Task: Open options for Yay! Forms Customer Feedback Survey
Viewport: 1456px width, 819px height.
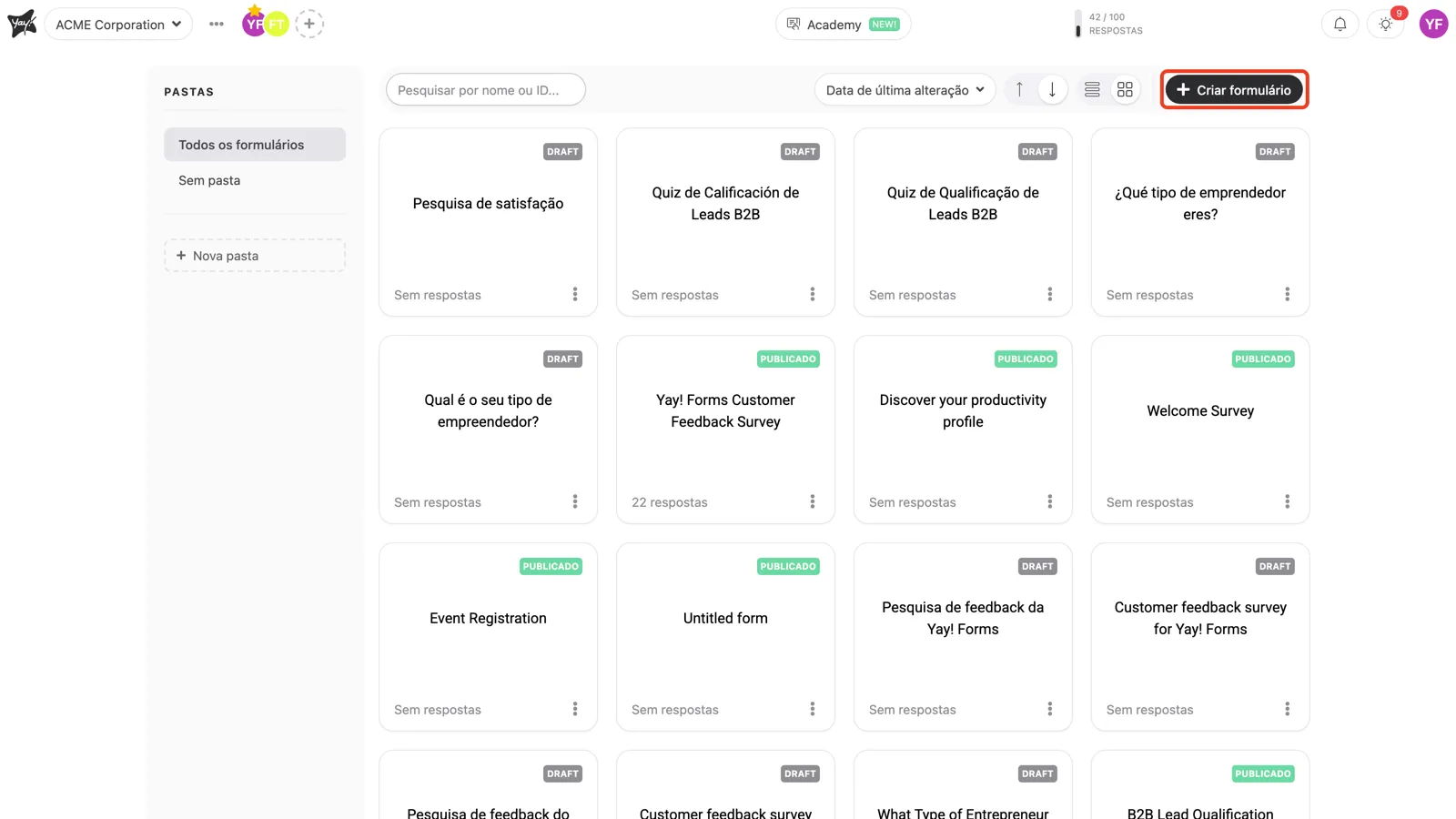Action: 813,501
